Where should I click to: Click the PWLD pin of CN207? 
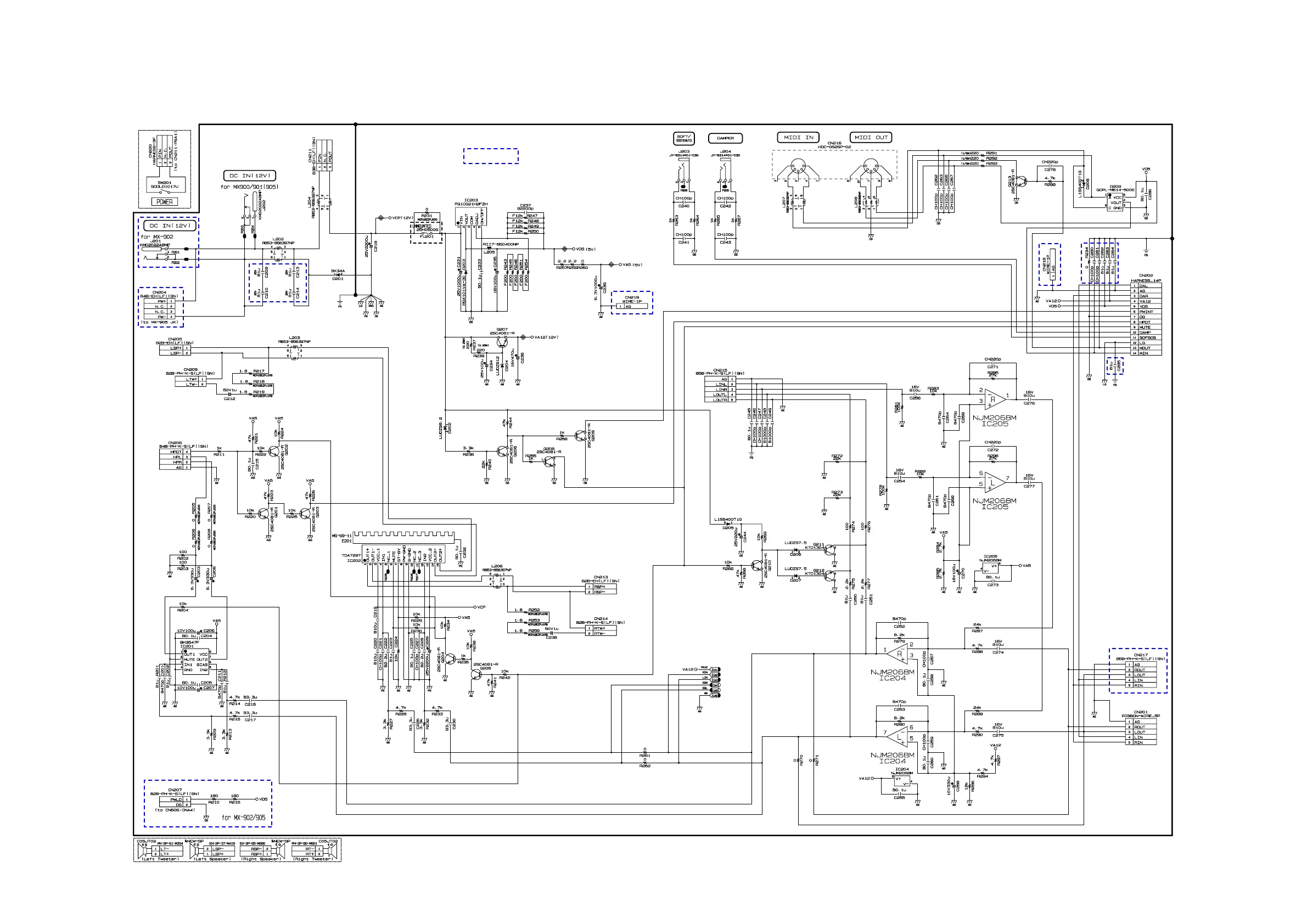[175, 799]
